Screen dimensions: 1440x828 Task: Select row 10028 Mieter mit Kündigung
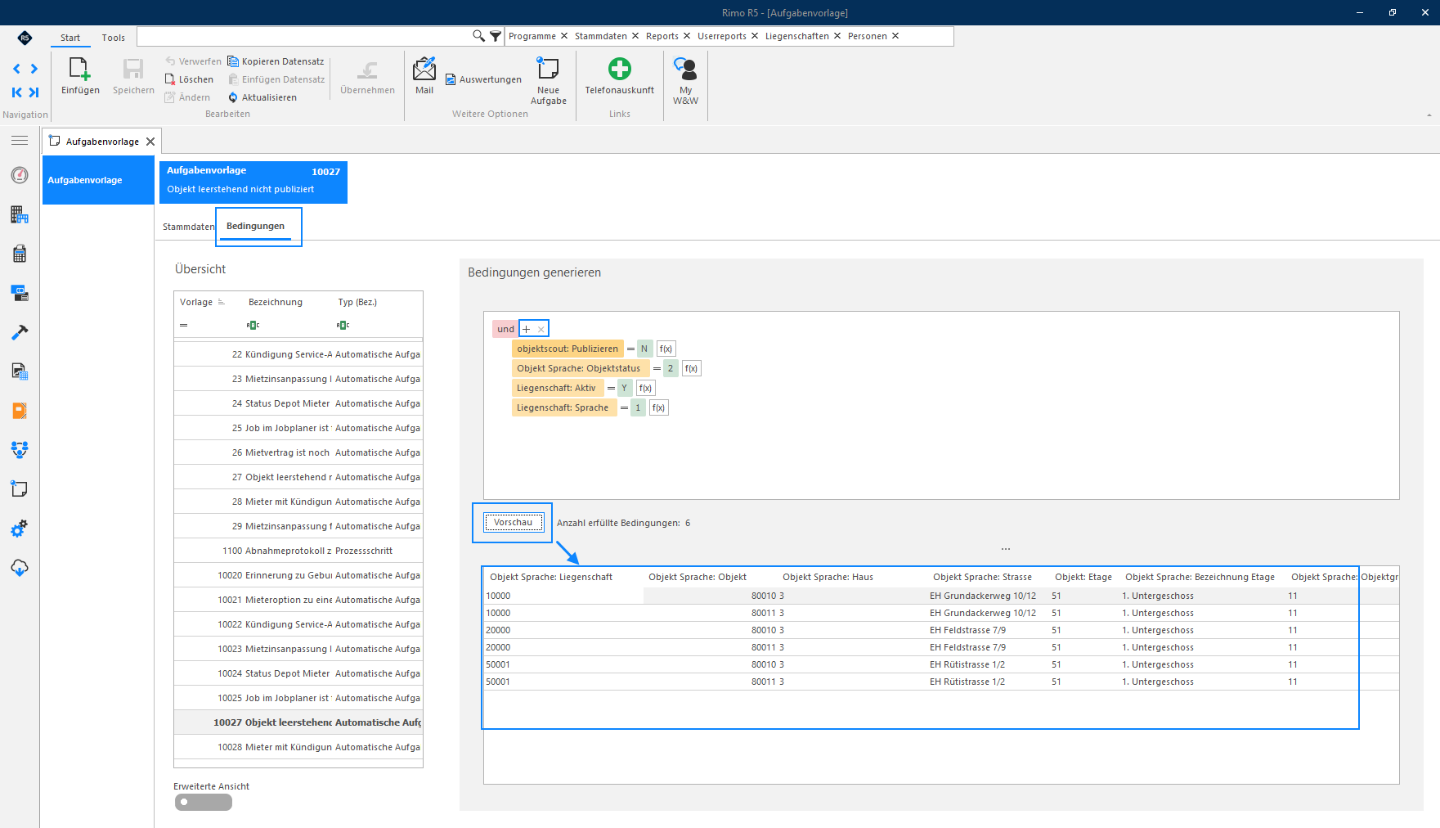coord(298,747)
